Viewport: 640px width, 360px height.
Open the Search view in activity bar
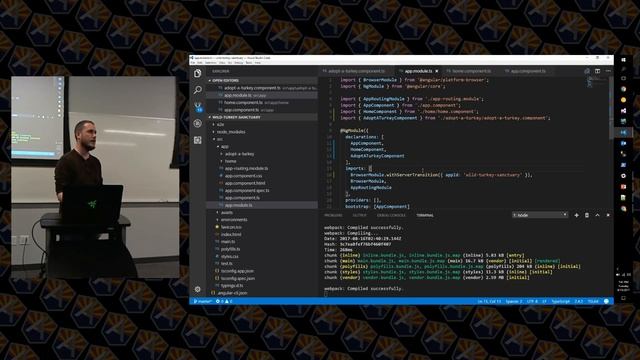pyautogui.click(x=198, y=89)
